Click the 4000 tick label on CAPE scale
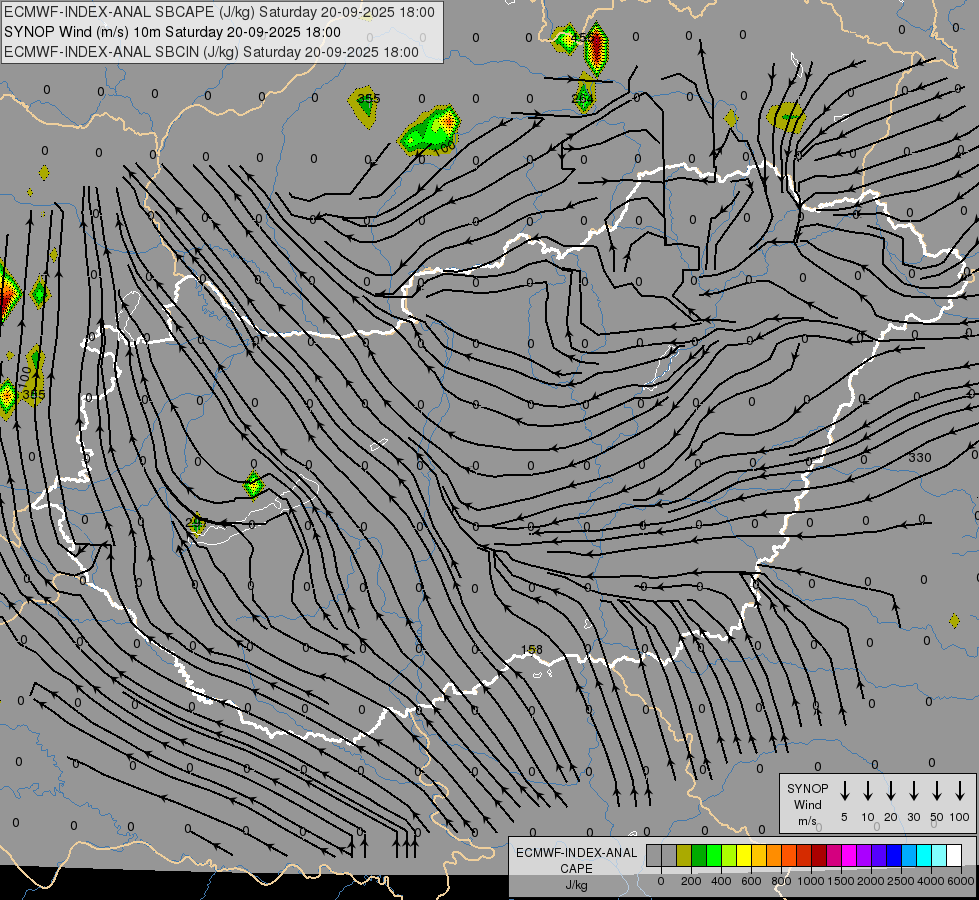 pos(931,881)
